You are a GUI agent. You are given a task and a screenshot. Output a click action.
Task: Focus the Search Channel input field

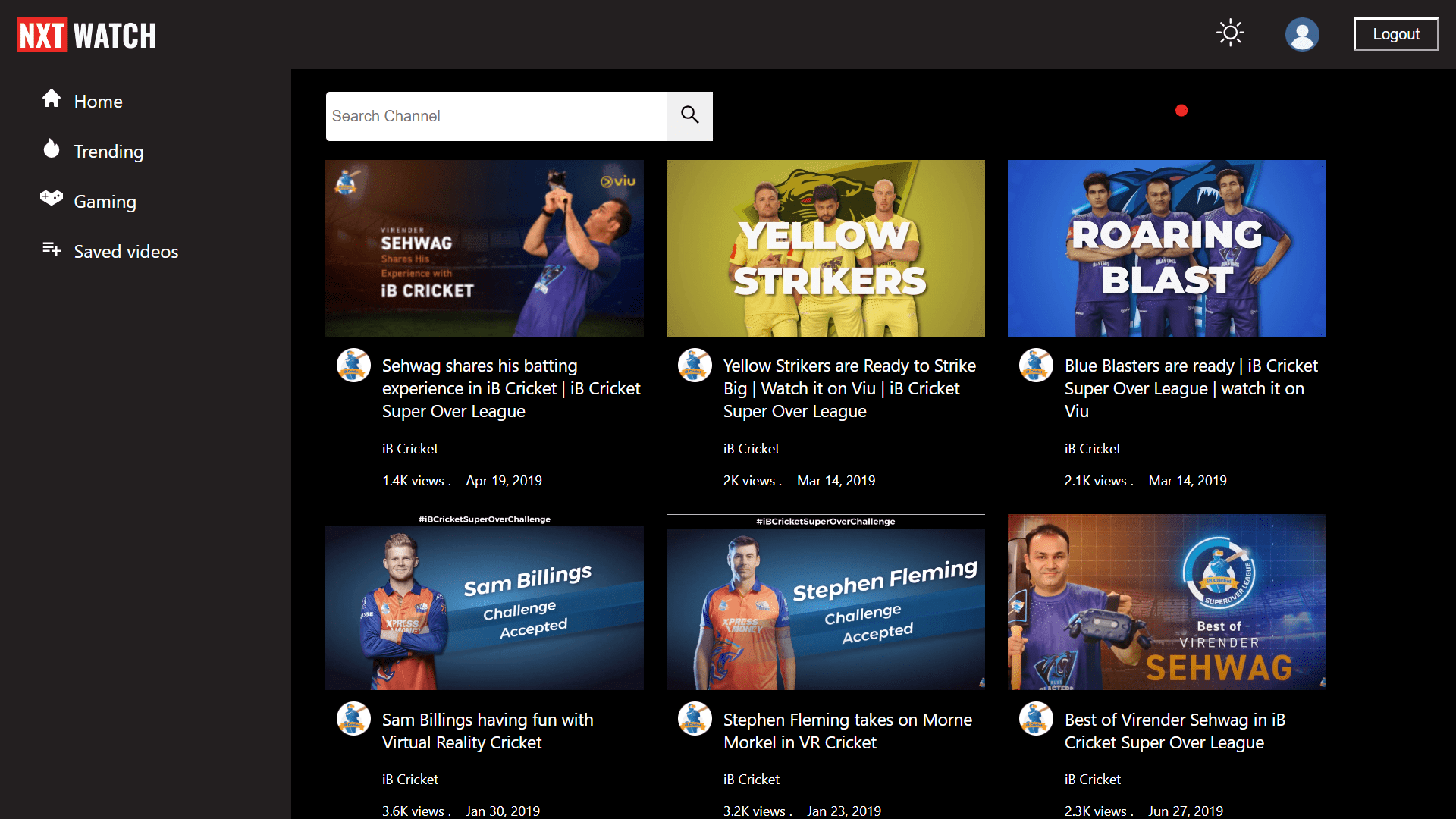point(496,116)
